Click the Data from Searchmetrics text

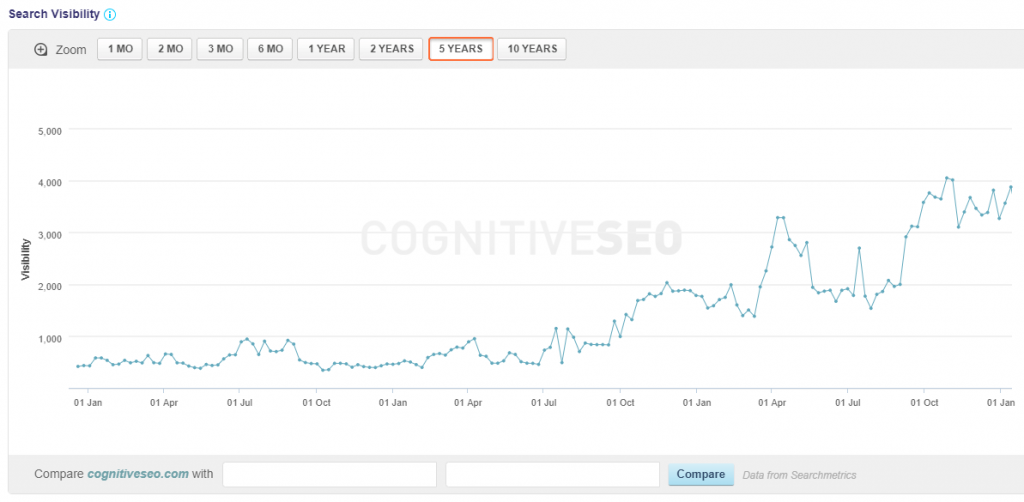[799, 475]
